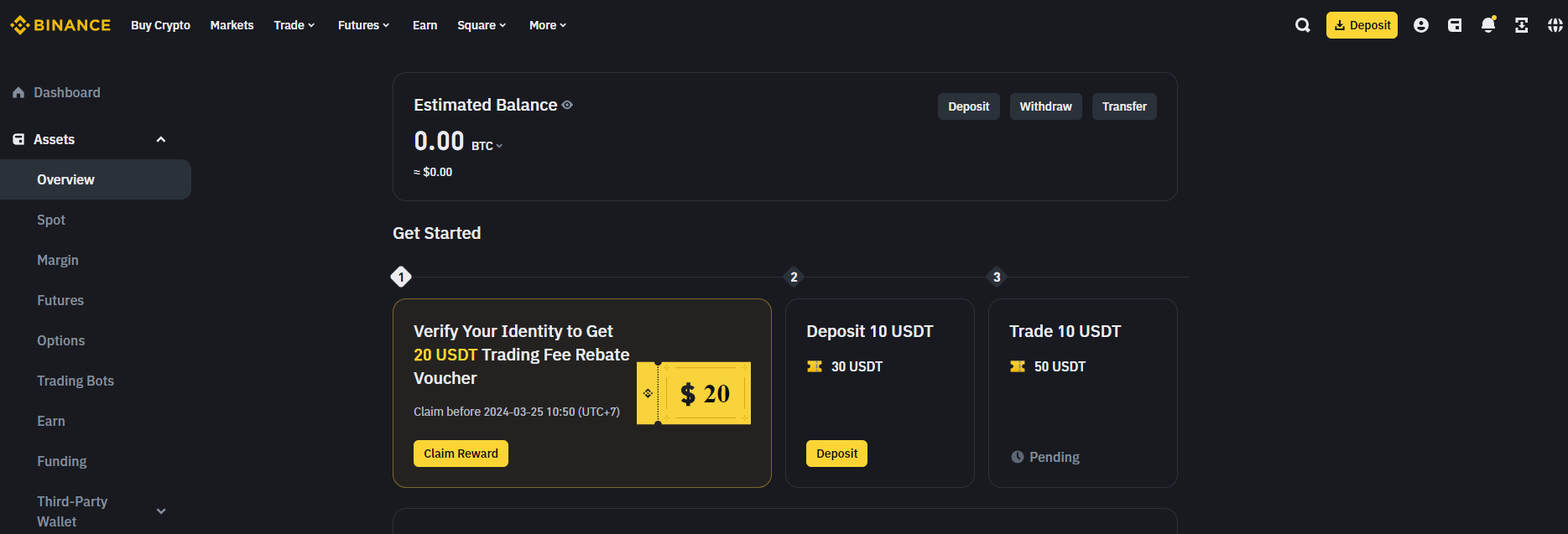Click the Pending clock icon
Viewport: 1568px width, 534px height.
pyautogui.click(x=1017, y=457)
